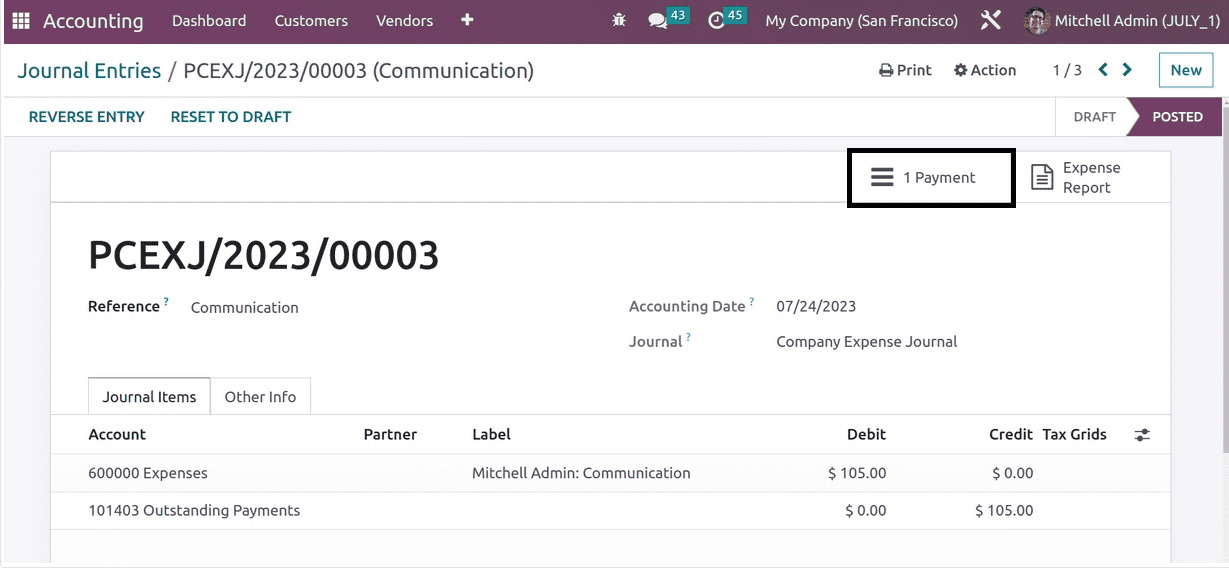Open the Expense Report smart button

(x=1091, y=178)
